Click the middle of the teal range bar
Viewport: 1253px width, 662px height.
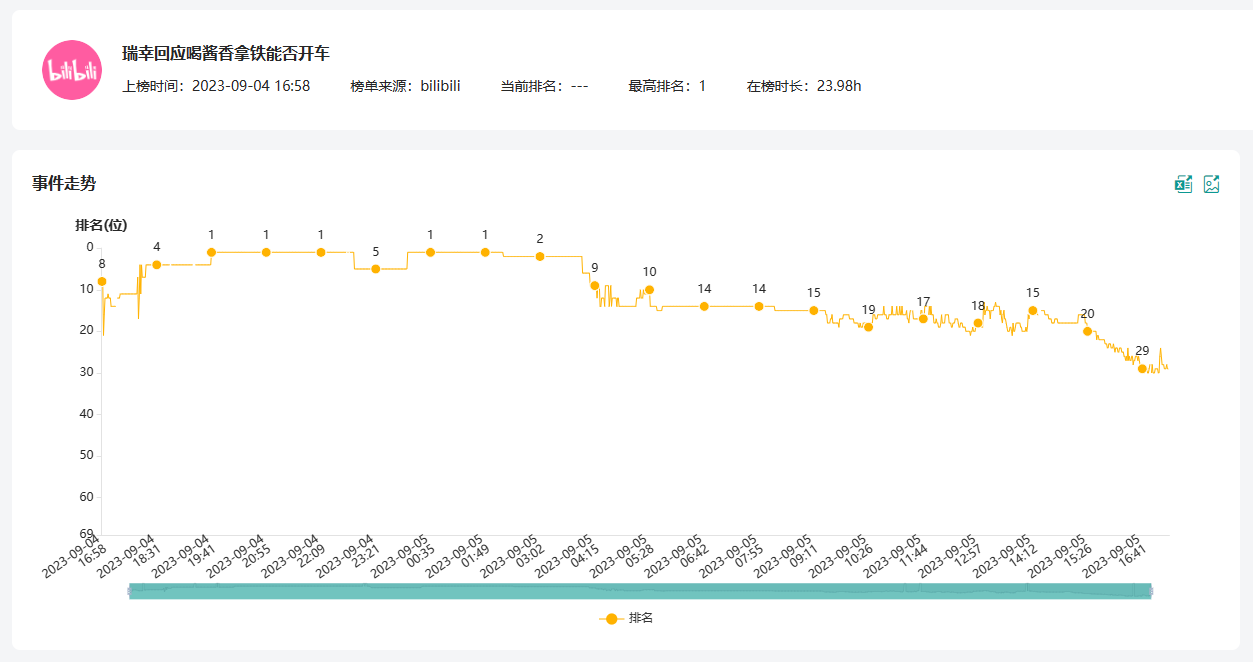(640, 591)
